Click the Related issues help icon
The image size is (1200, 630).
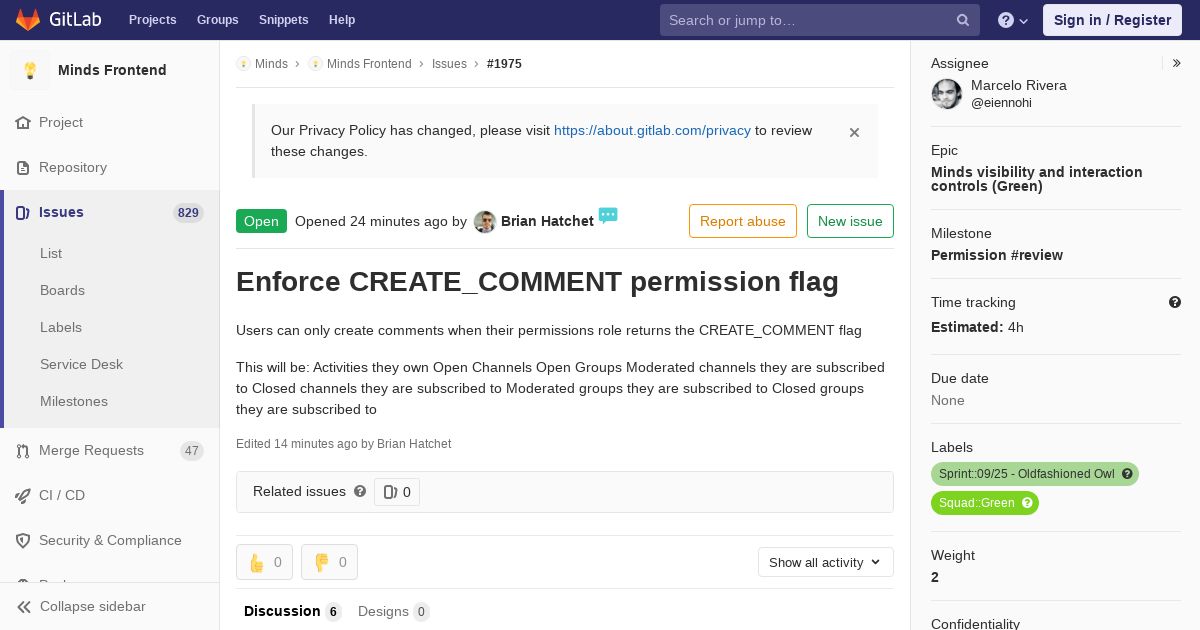360,491
